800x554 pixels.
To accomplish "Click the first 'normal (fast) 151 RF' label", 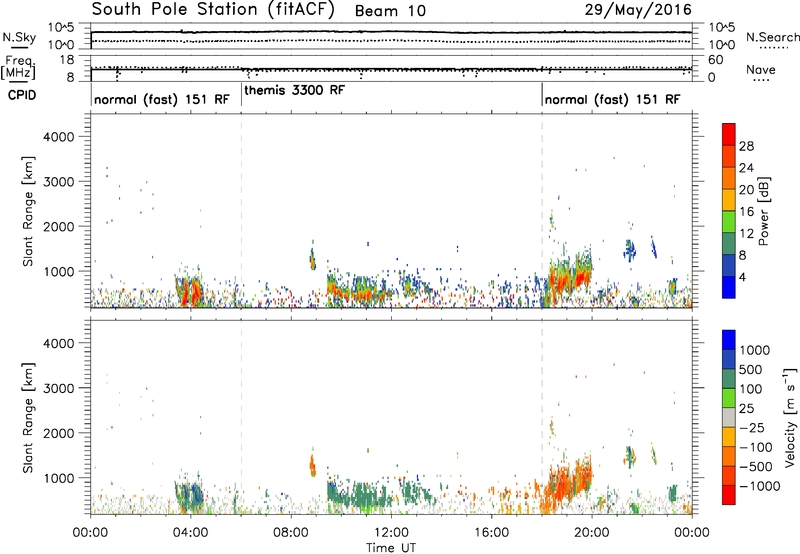I will coord(162,99).
